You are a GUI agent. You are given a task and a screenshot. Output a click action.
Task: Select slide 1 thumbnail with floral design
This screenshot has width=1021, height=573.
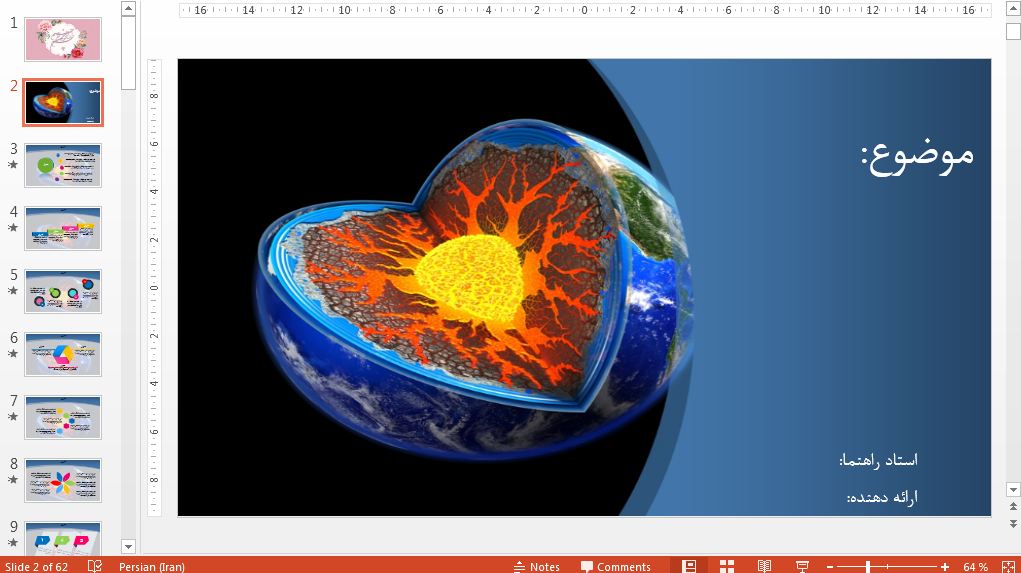coord(63,39)
